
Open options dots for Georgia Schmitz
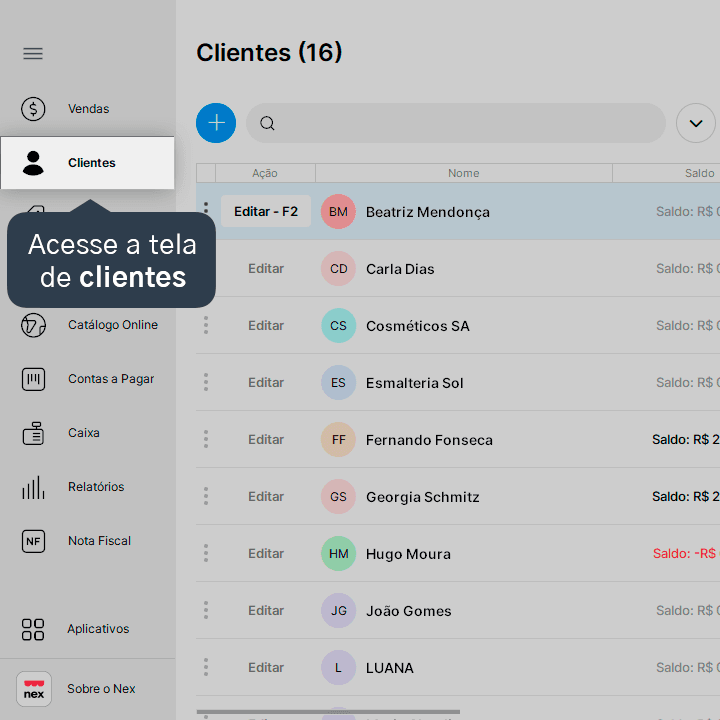(206, 496)
